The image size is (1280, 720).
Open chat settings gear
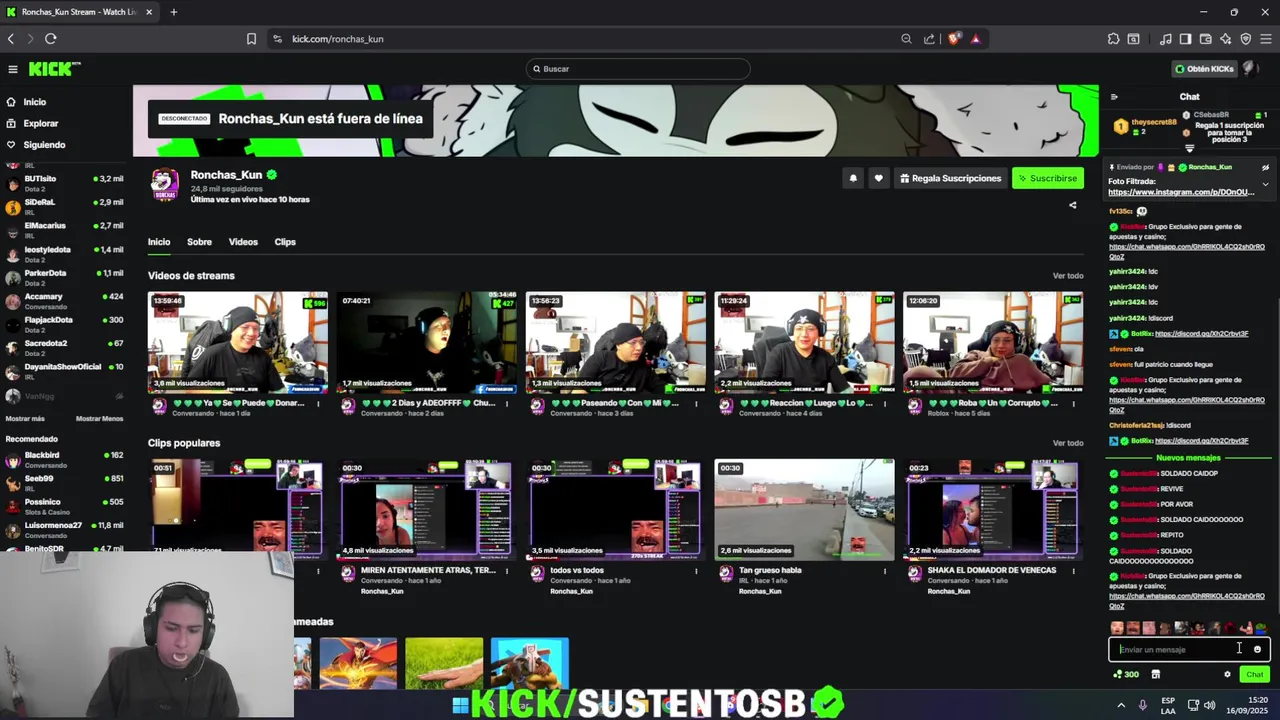pyautogui.click(x=1227, y=674)
